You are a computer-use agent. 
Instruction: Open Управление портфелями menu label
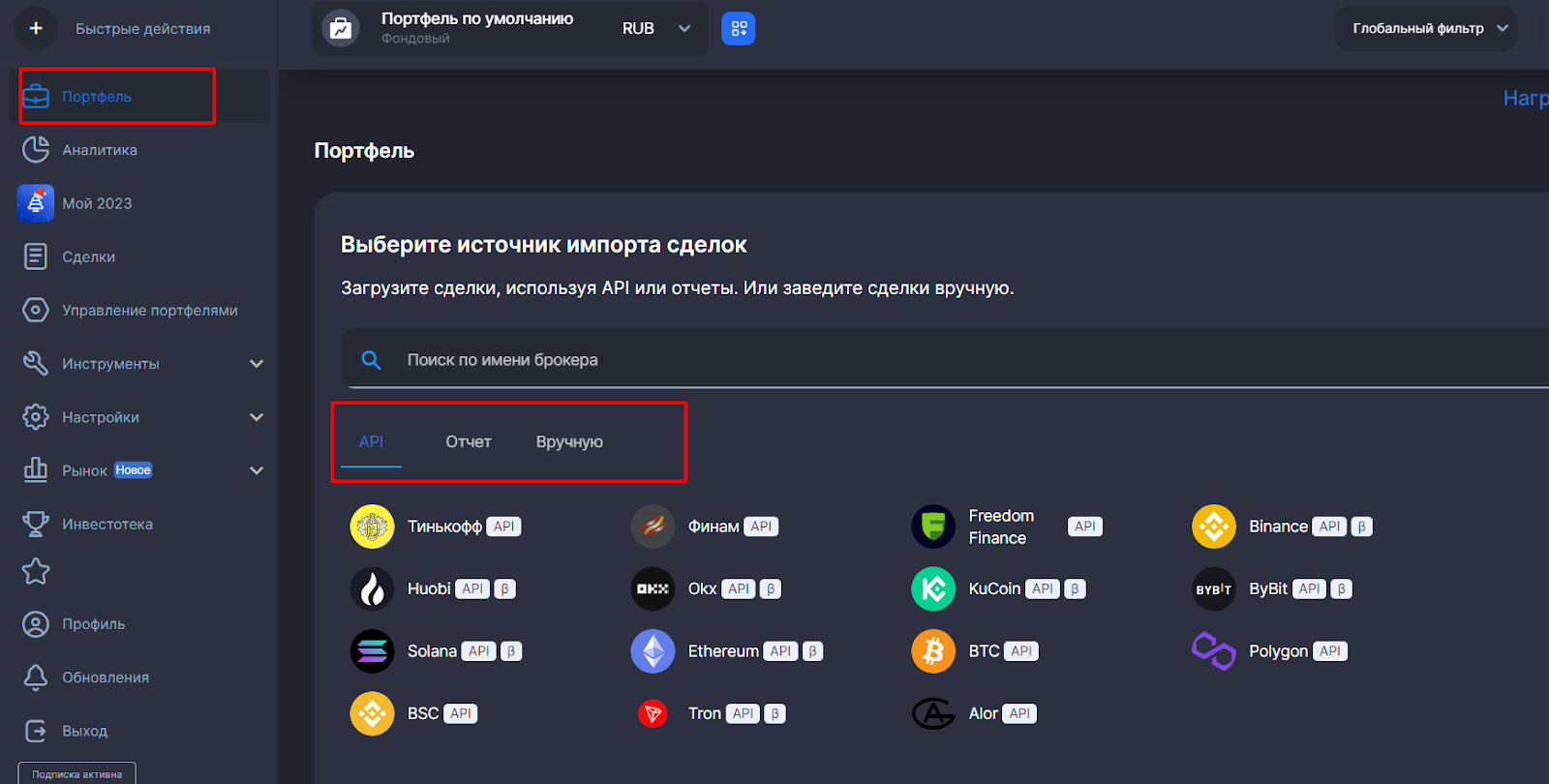(x=150, y=310)
